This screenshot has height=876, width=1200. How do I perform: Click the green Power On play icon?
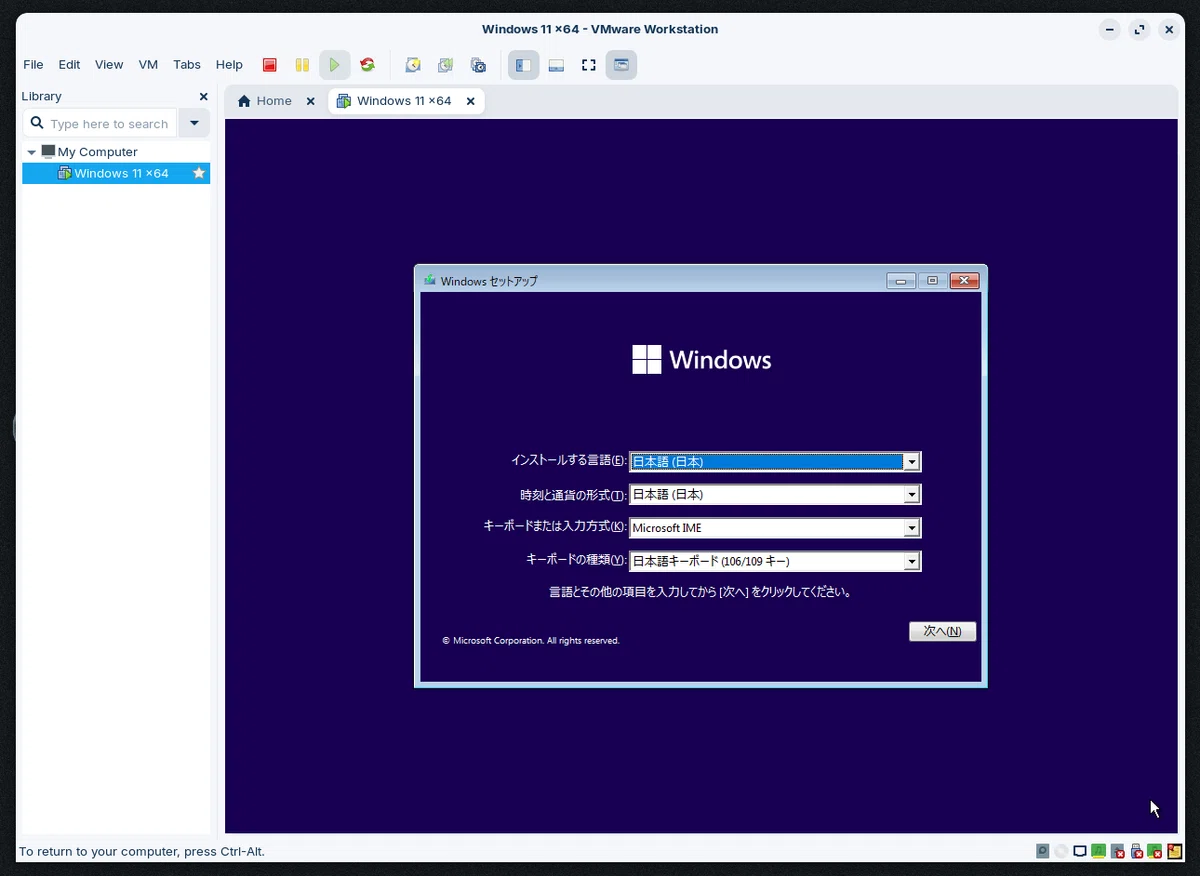point(335,65)
